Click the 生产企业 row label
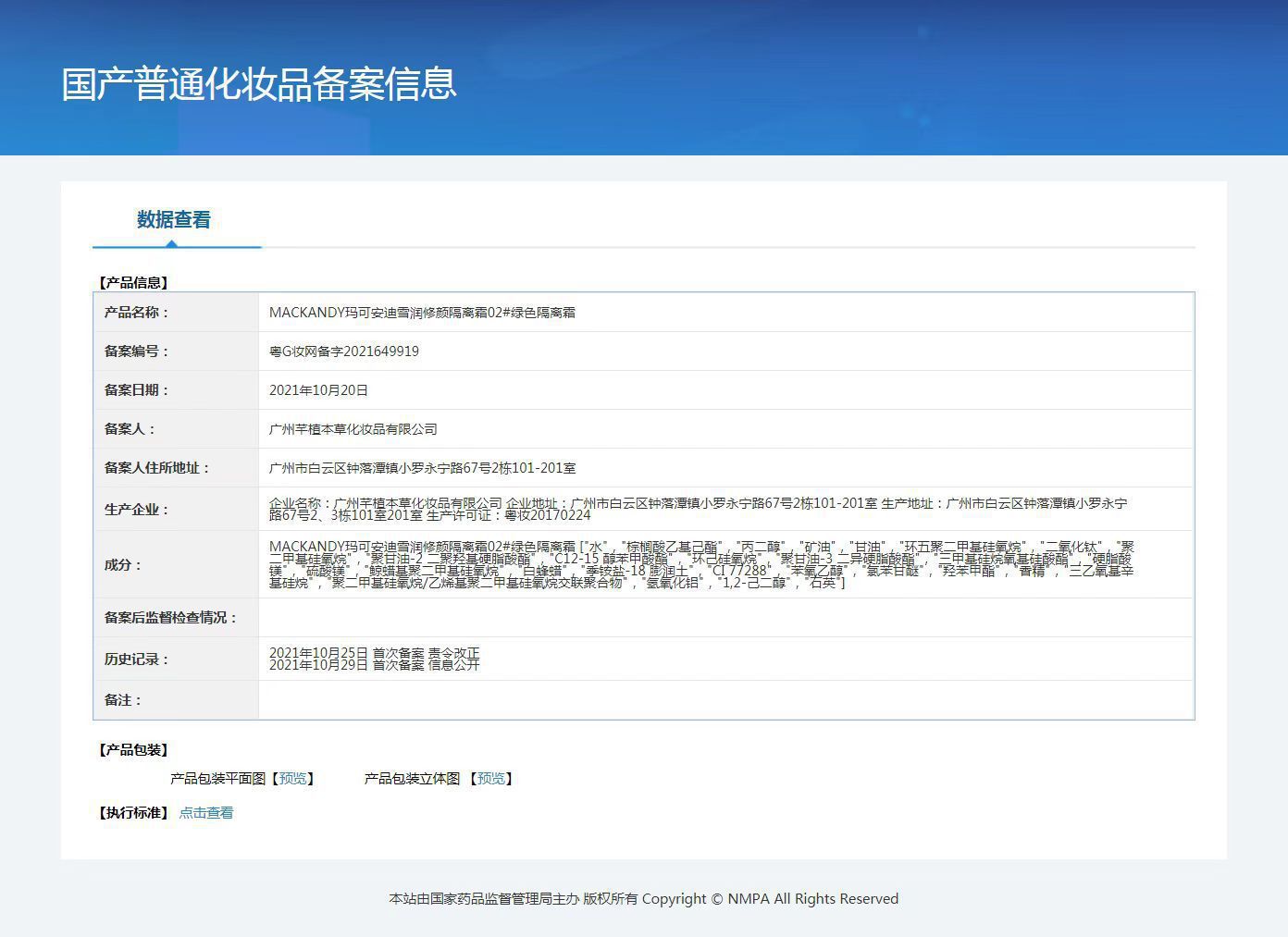The height and width of the screenshot is (937, 1288). (137, 510)
